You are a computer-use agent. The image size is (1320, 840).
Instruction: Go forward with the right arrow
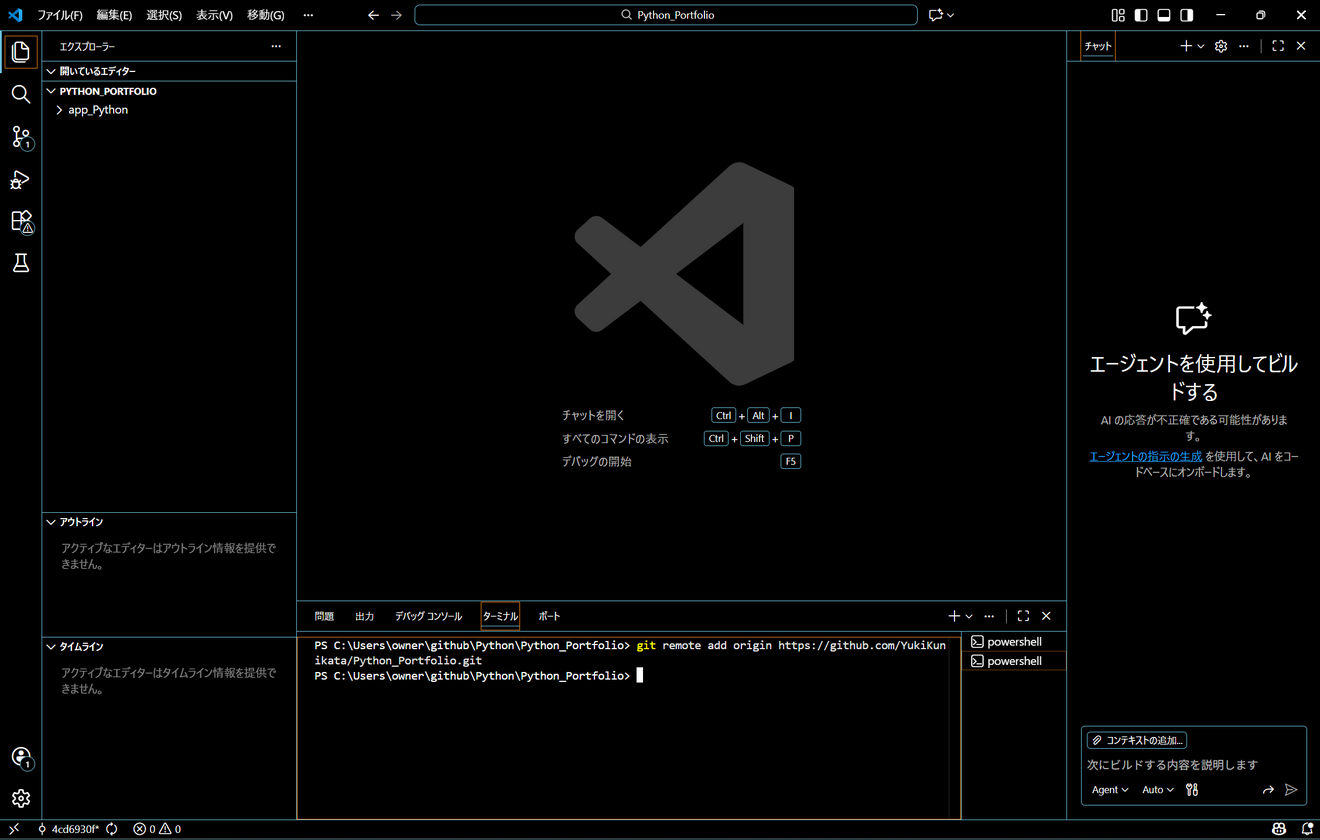pos(397,15)
